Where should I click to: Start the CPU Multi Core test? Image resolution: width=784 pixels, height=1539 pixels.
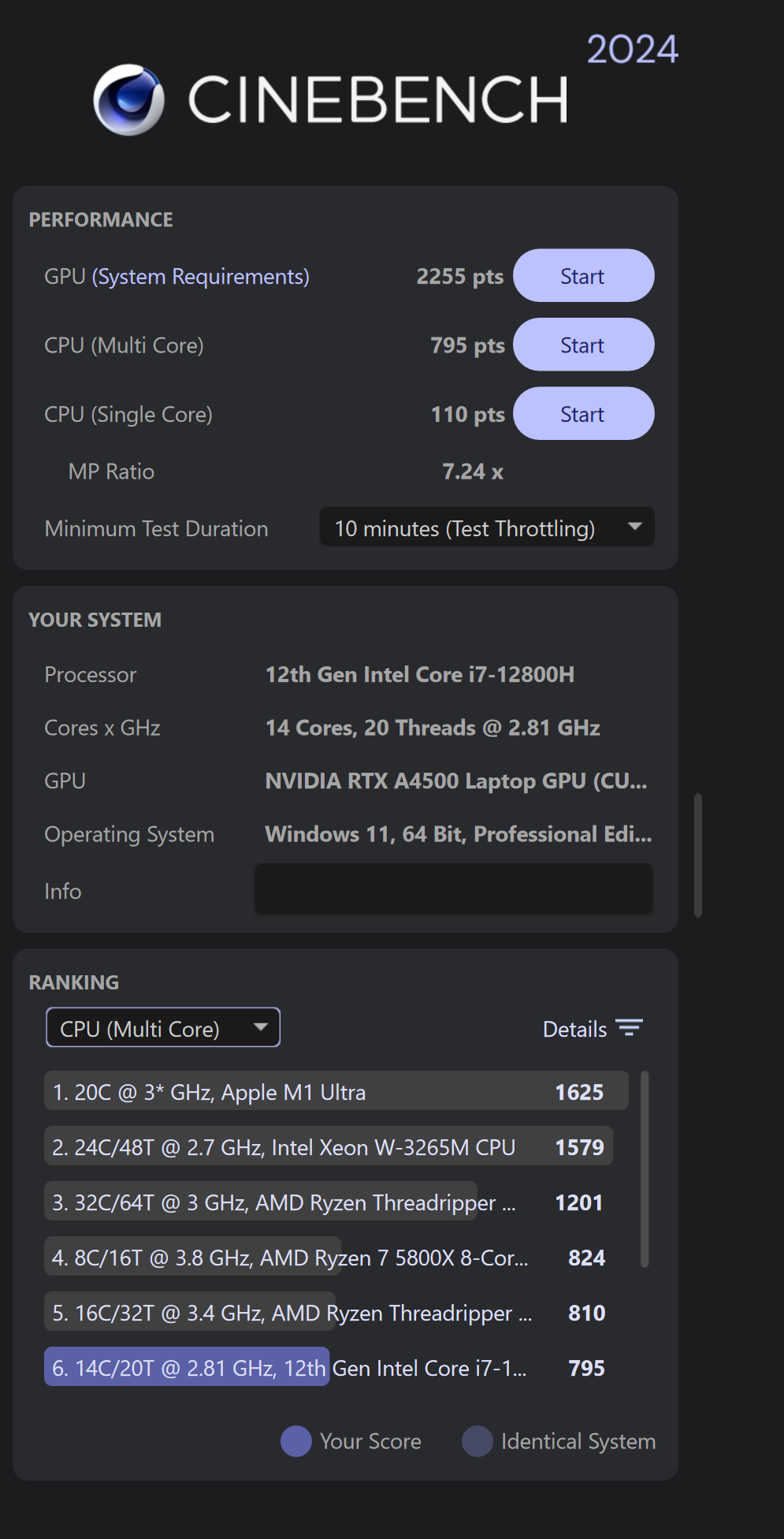coord(583,345)
